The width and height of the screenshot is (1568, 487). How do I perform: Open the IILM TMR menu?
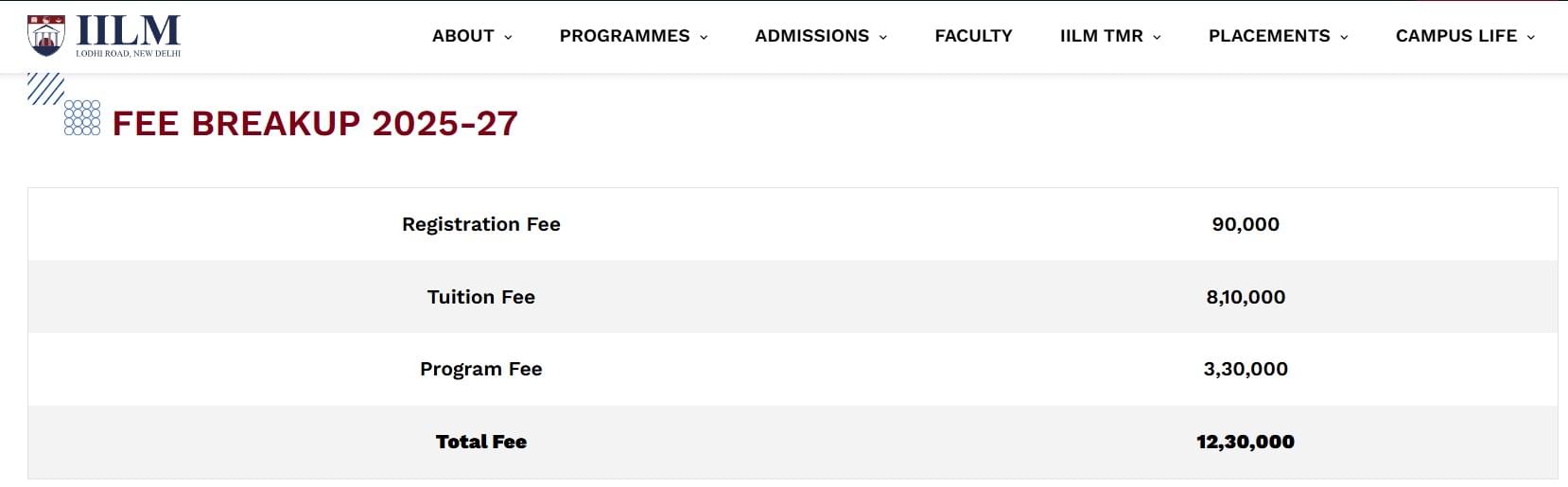click(1101, 36)
